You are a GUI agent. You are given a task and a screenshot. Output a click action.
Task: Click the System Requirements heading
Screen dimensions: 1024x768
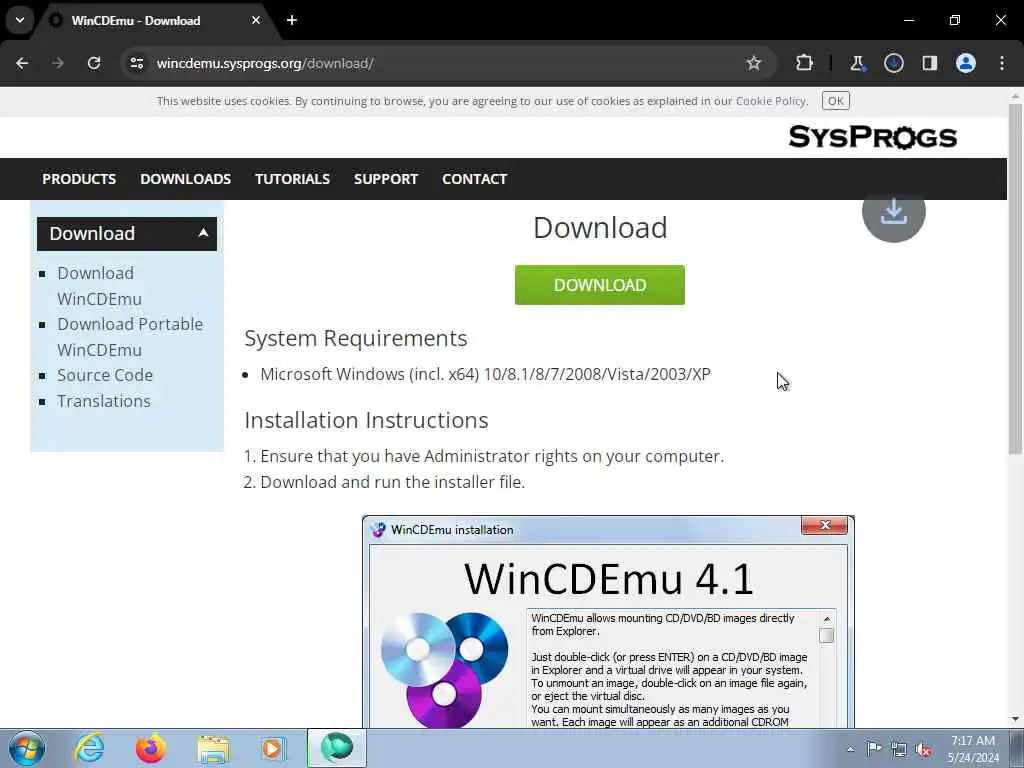click(x=356, y=338)
